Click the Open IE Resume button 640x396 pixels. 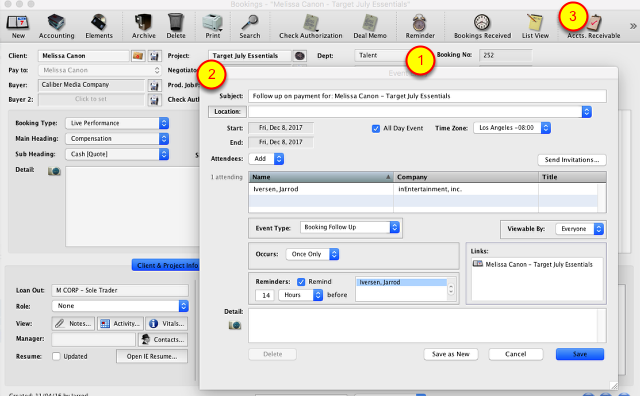pyautogui.click(x=152, y=356)
